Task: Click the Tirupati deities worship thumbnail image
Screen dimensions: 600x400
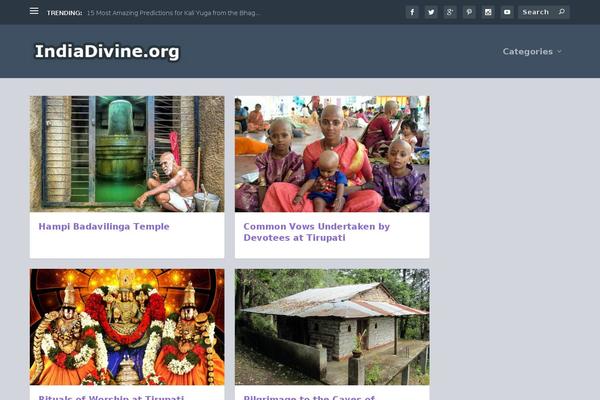Action: [127, 327]
